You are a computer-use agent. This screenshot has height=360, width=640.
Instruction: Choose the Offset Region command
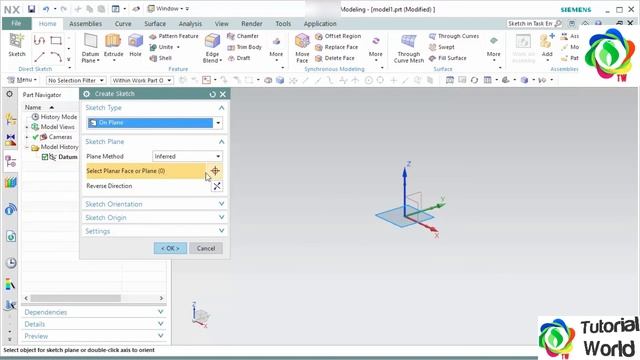tap(338, 36)
